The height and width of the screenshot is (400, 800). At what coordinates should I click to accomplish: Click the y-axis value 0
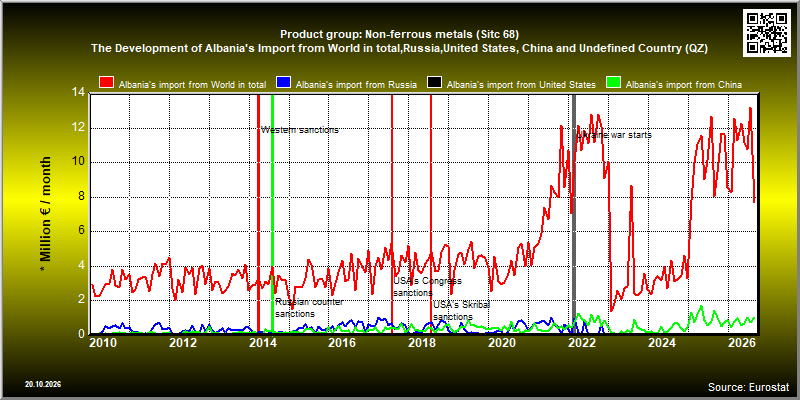click(82, 334)
